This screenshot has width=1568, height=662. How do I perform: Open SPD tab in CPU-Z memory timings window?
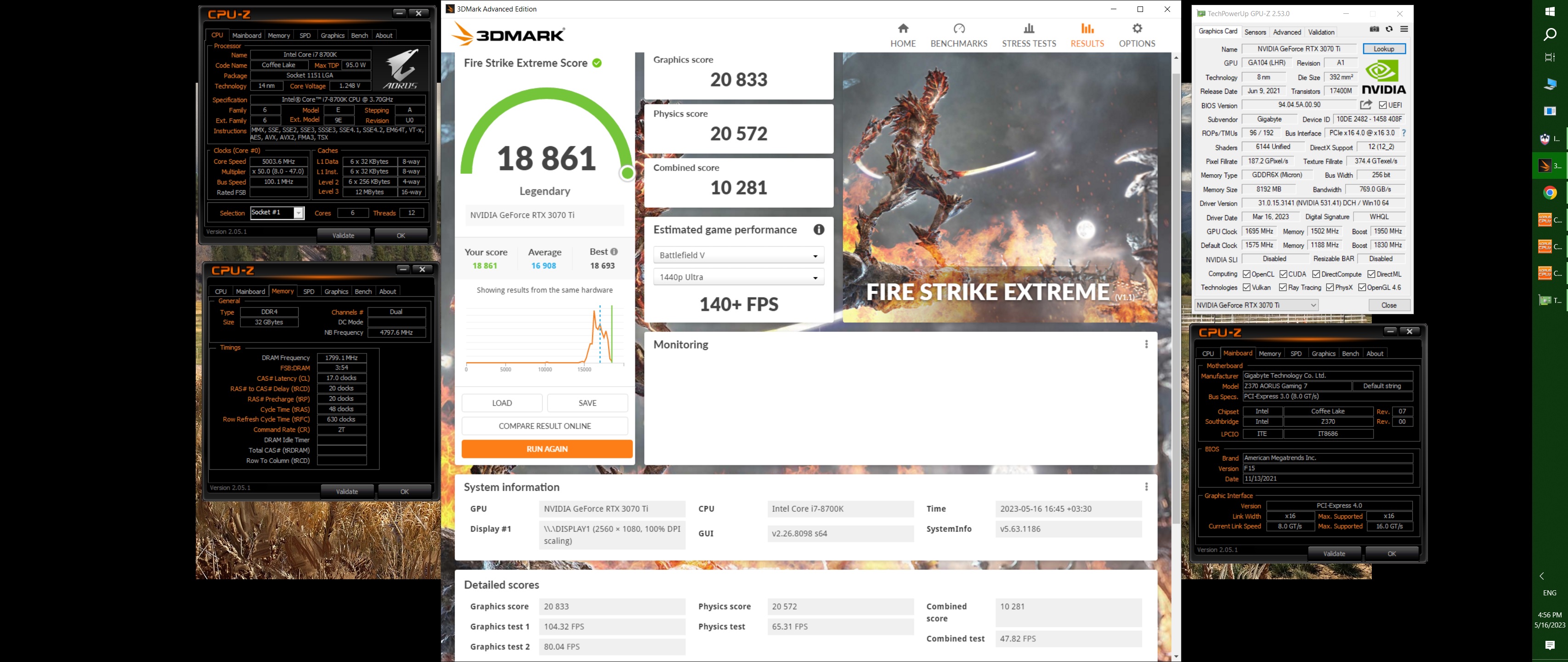tap(309, 292)
